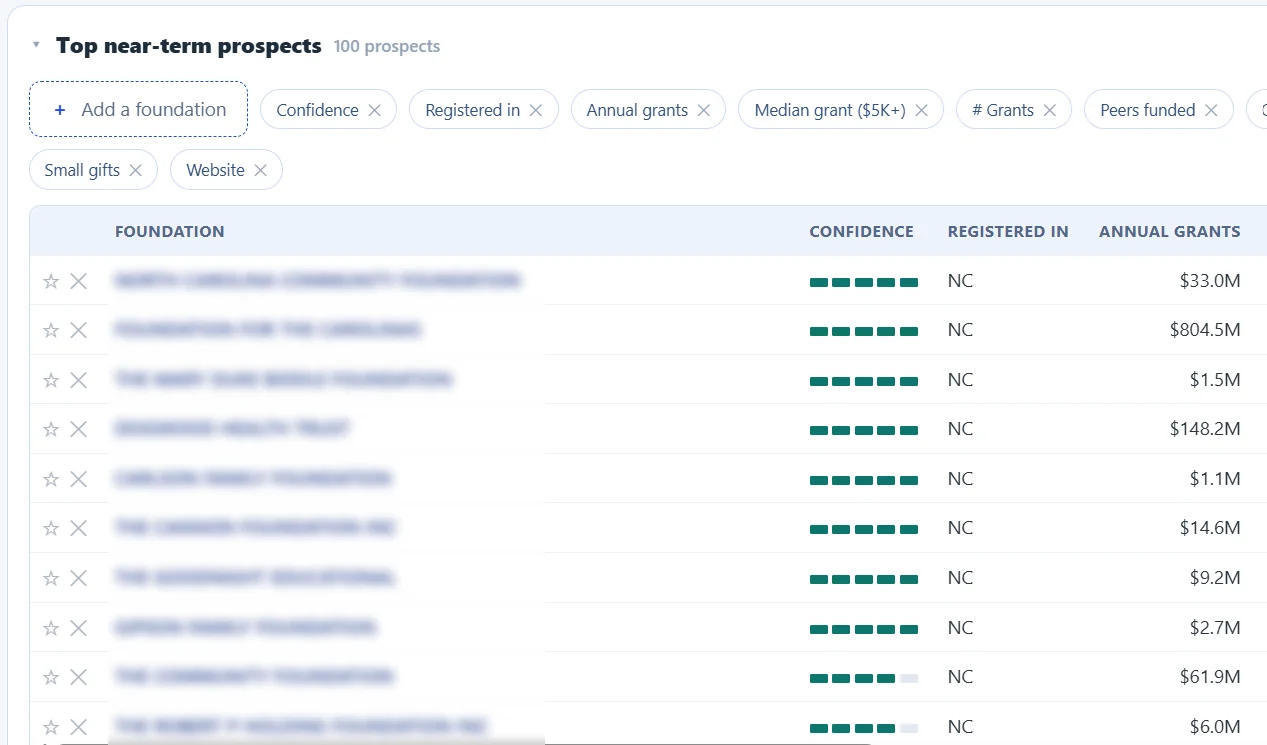
Task: Sort by the Foundation column header
Action: coord(170,231)
